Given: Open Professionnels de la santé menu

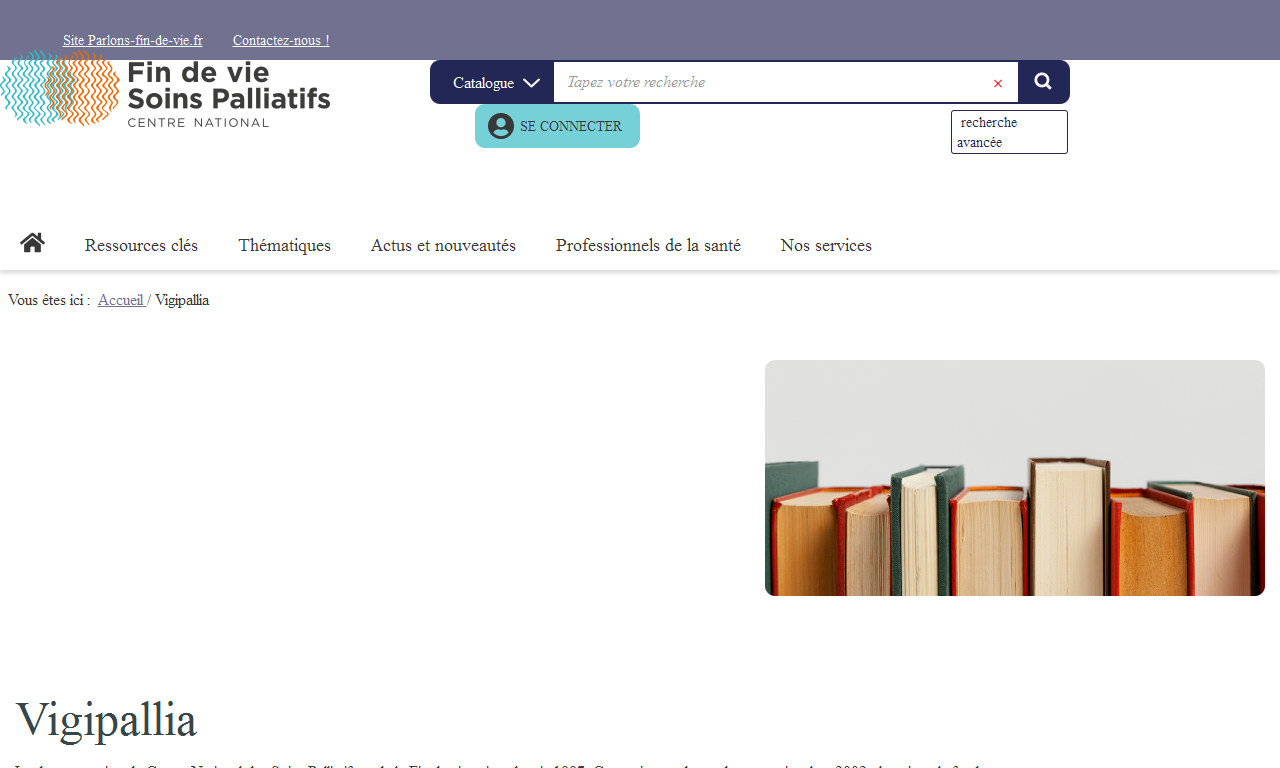Looking at the screenshot, I should [648, 245].
